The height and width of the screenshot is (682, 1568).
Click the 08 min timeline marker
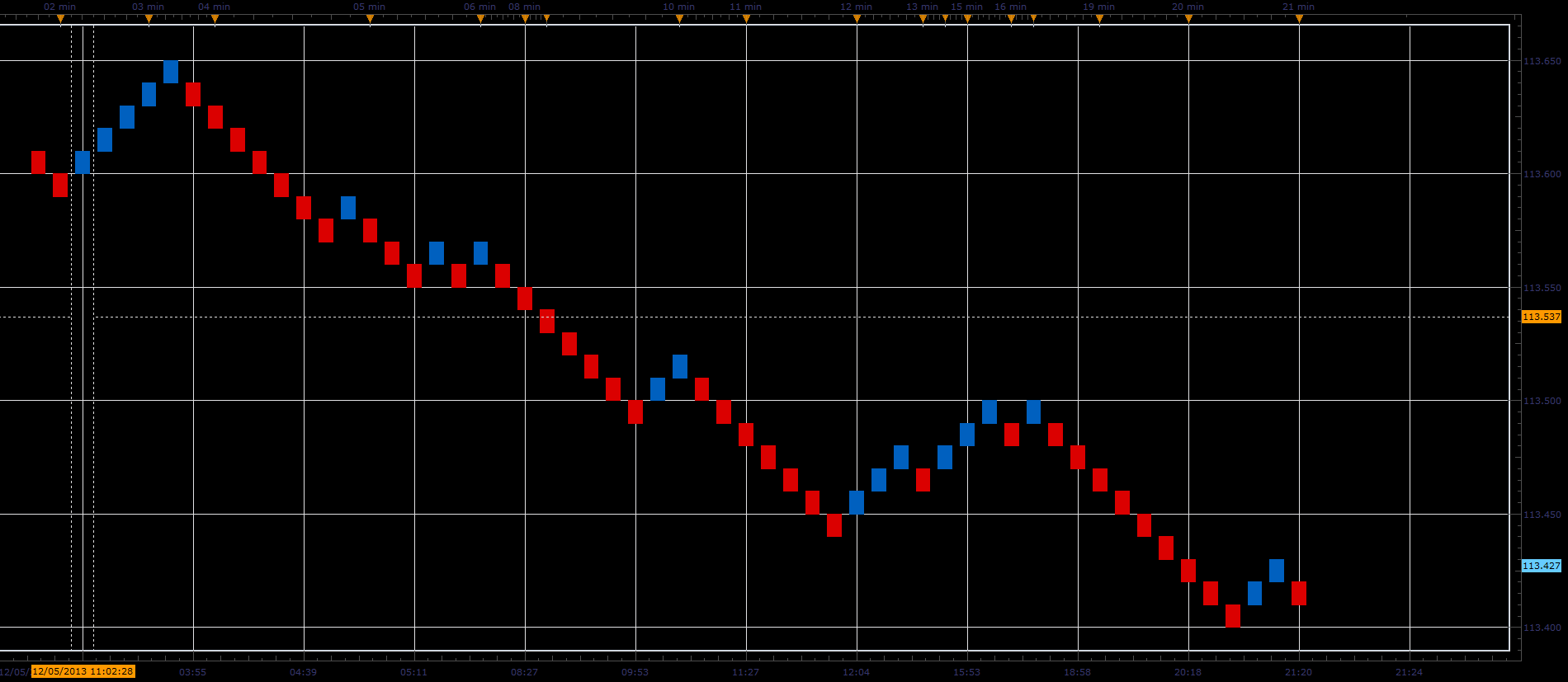pyautogui.click(x=525, y=18)
